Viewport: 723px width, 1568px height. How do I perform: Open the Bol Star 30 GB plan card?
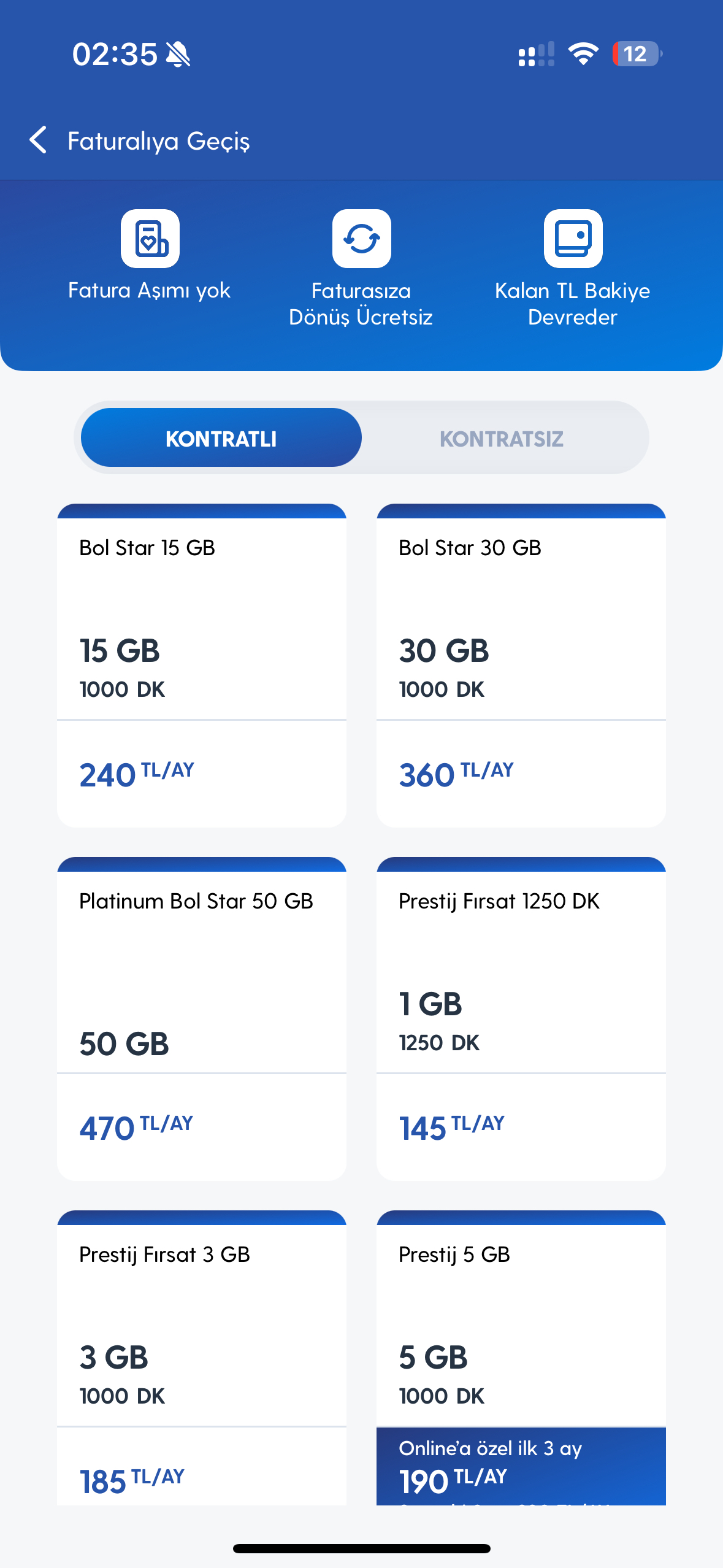521,666
